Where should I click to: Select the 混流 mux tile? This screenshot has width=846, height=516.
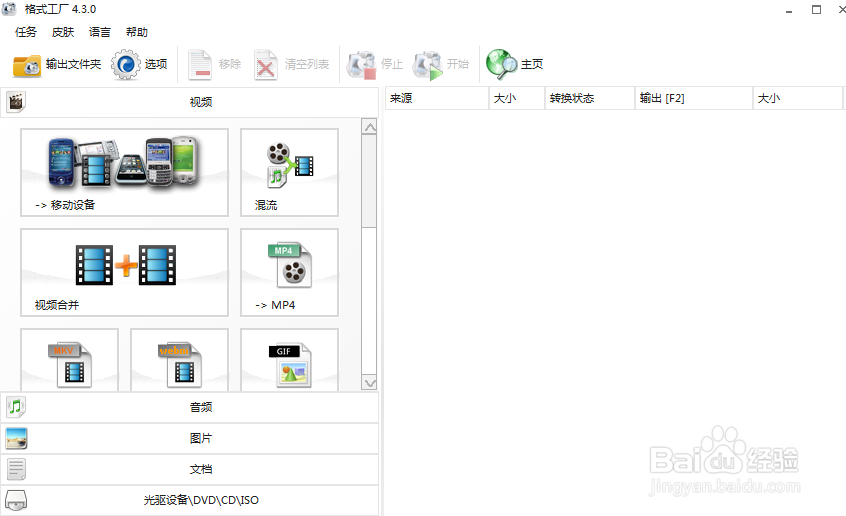click(x=289, y=173)
